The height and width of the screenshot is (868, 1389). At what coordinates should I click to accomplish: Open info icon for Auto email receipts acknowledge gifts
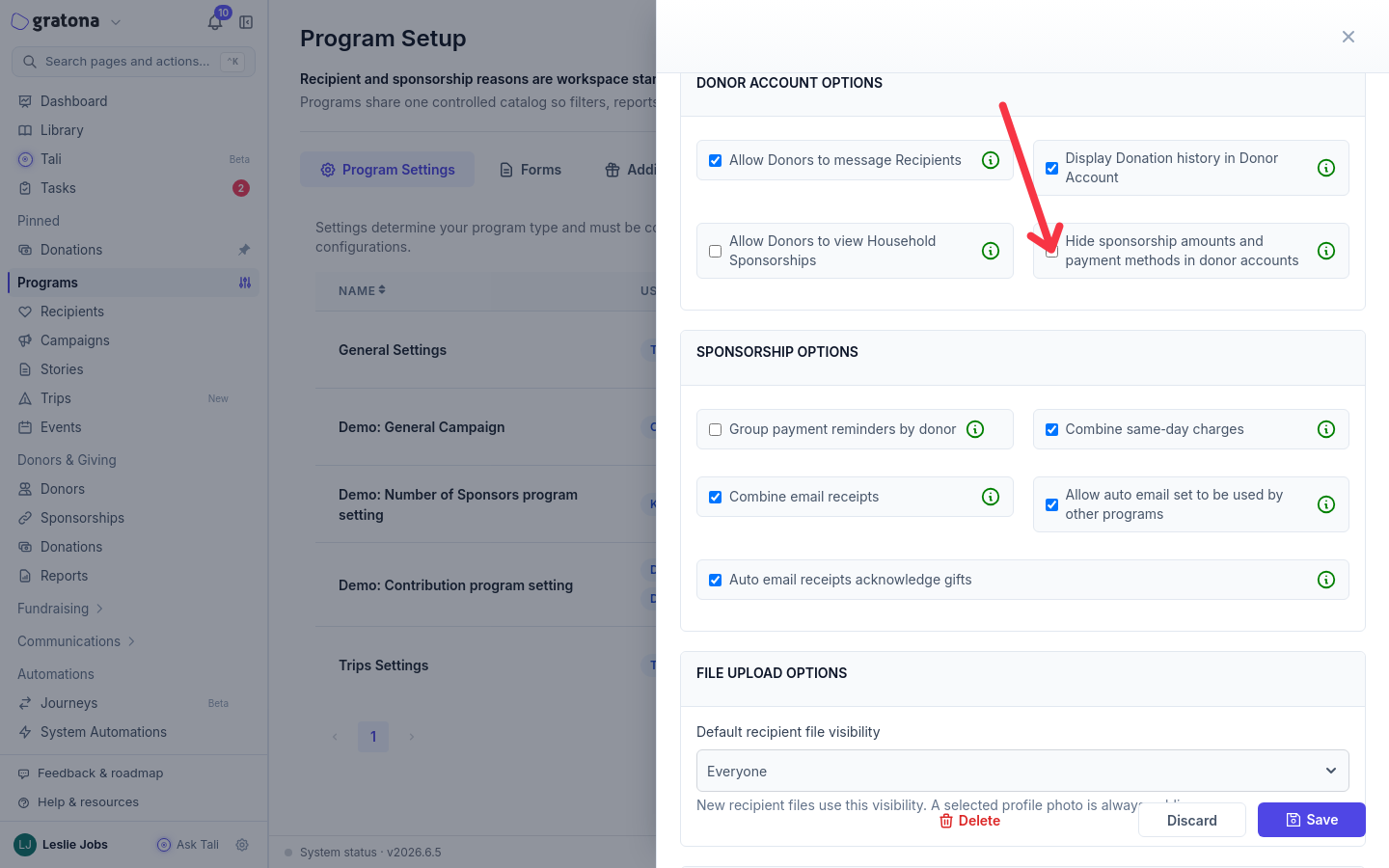point(1326,580)
